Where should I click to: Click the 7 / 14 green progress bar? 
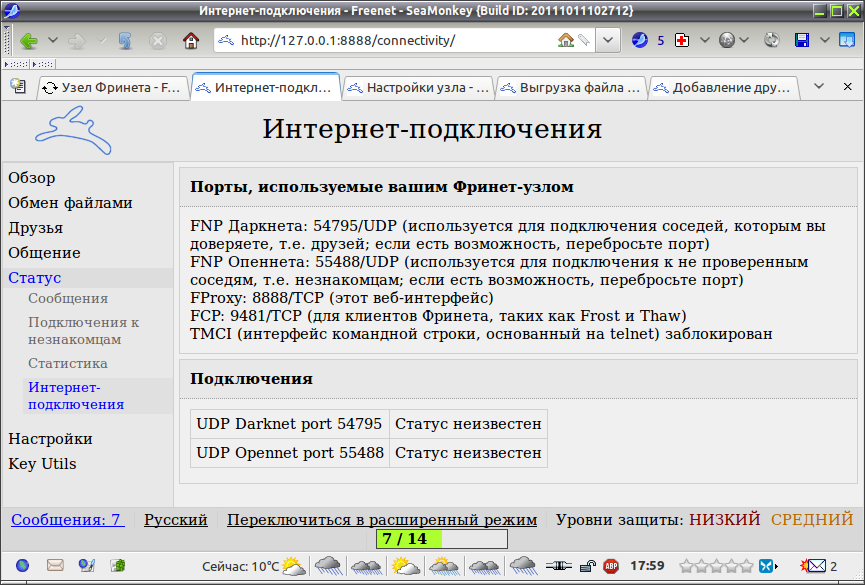click(441, 539)
